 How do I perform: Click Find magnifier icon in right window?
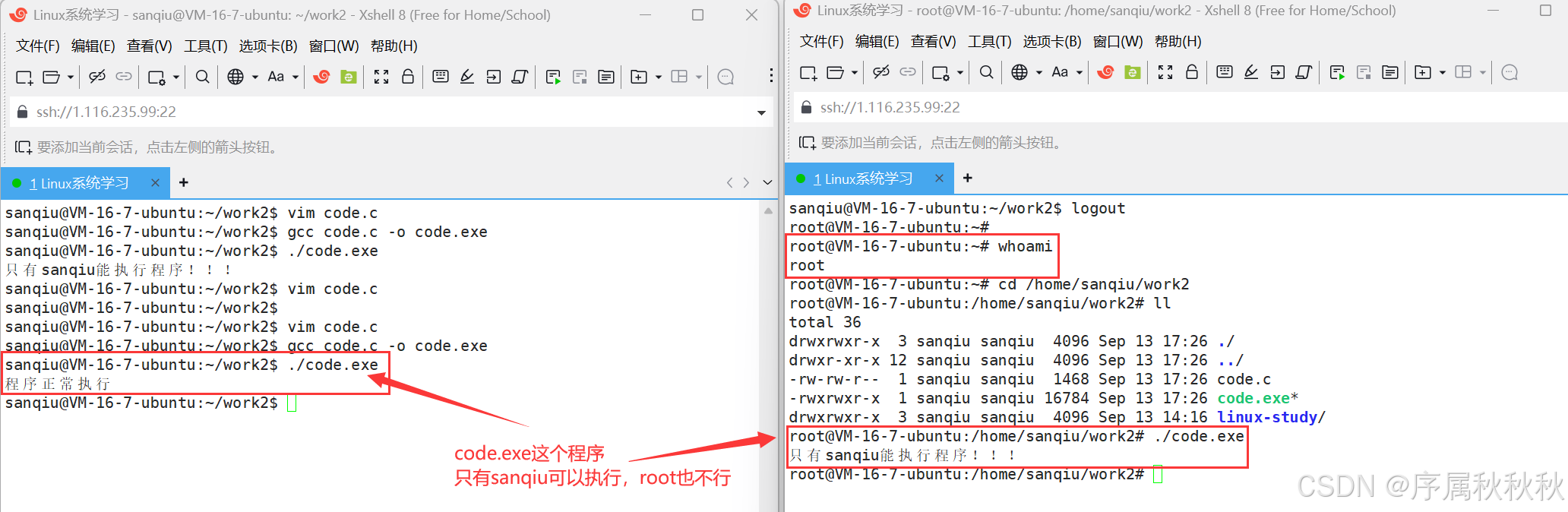click(986, 72)
